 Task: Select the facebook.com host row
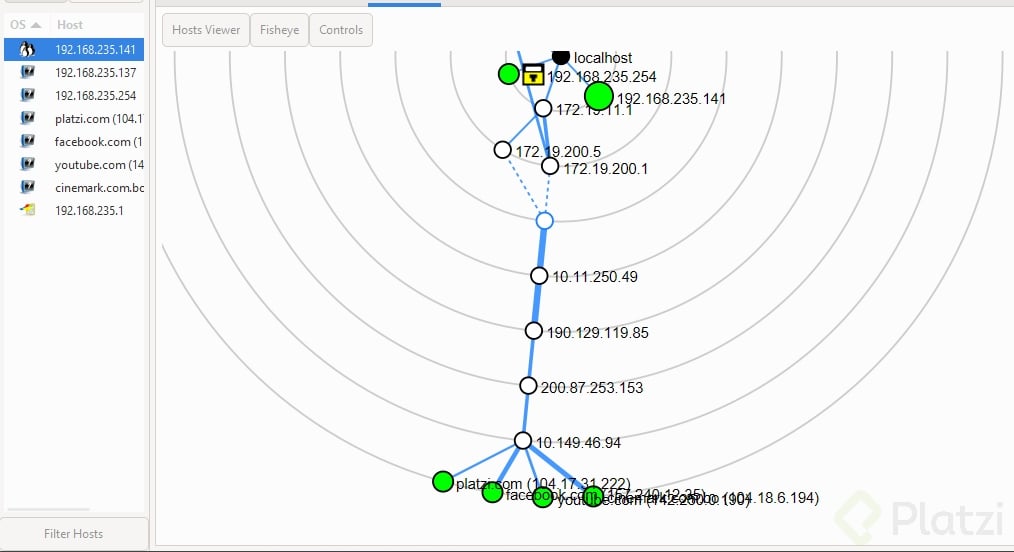74,142
